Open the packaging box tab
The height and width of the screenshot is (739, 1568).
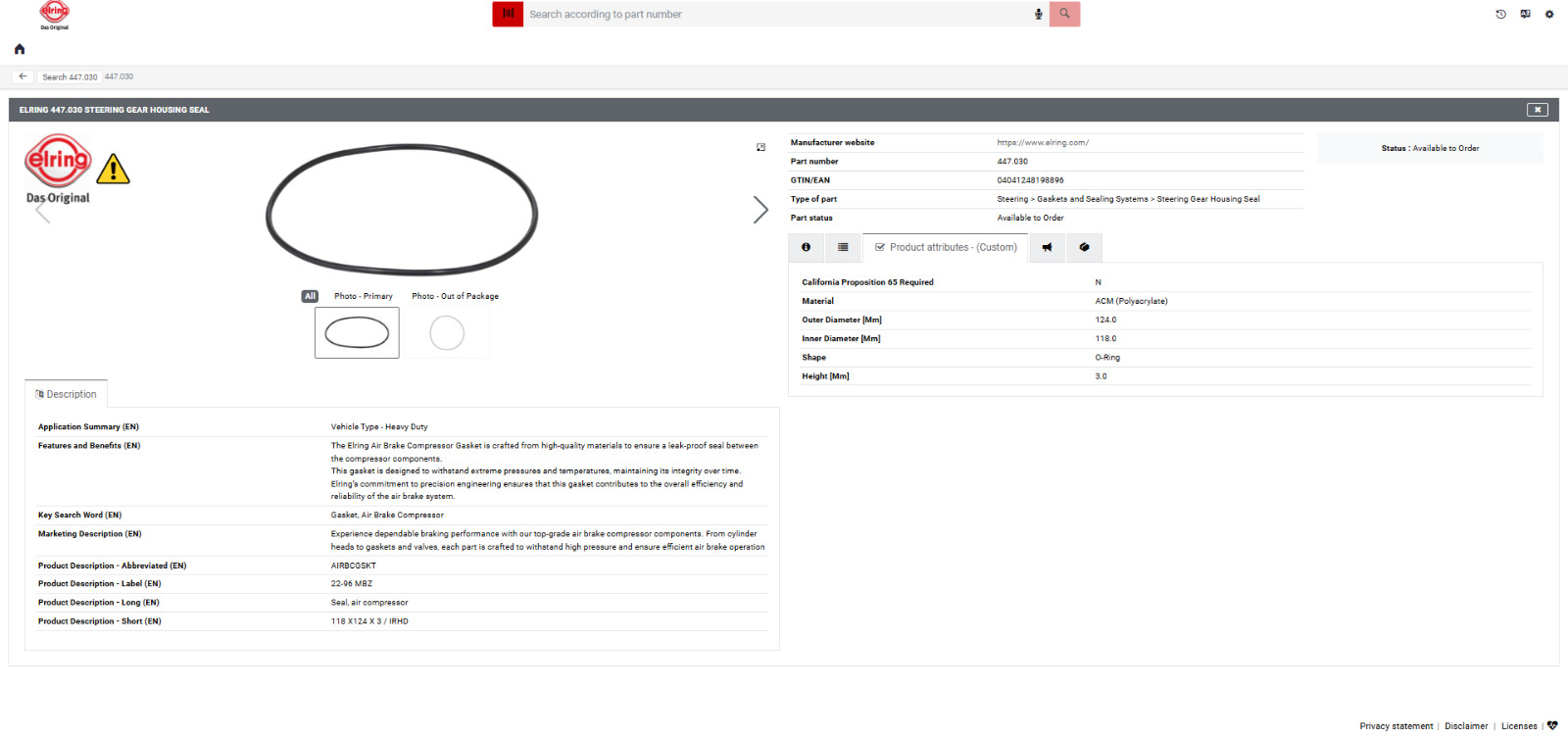[x=1084, y=247]
